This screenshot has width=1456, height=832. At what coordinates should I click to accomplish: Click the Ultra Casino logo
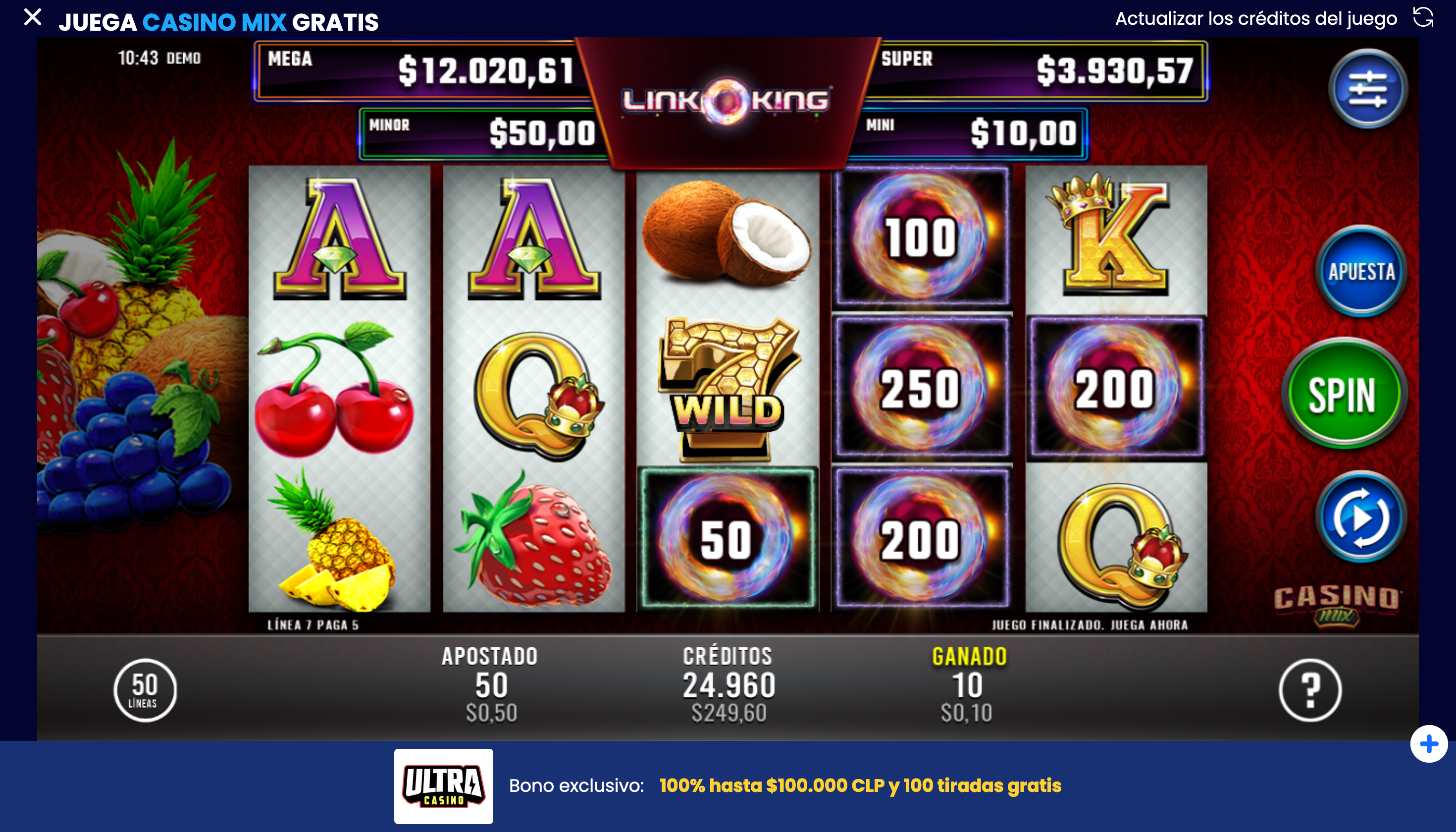click(443, 786)
